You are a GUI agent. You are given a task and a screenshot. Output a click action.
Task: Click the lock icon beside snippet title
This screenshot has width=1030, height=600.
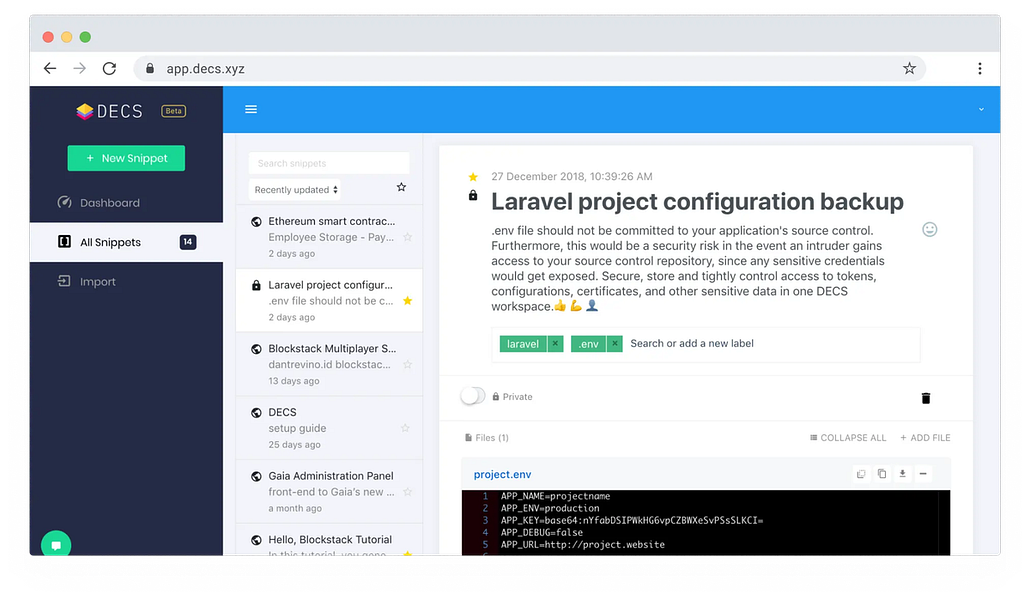coord(473,195)
